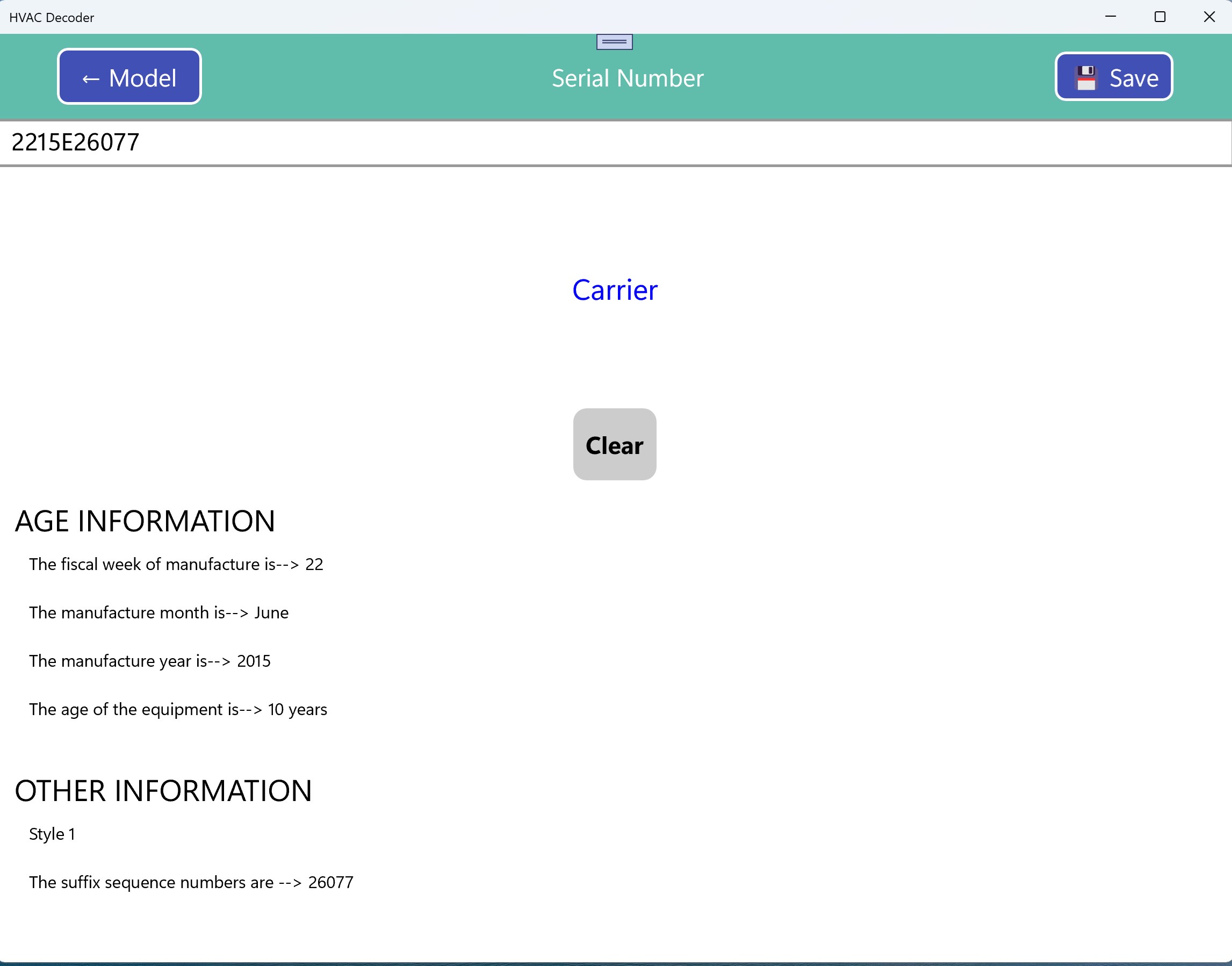This screenshot has width=1232, height=966.
Task: Click the back arrow on Model button
Action: point(90,79)
